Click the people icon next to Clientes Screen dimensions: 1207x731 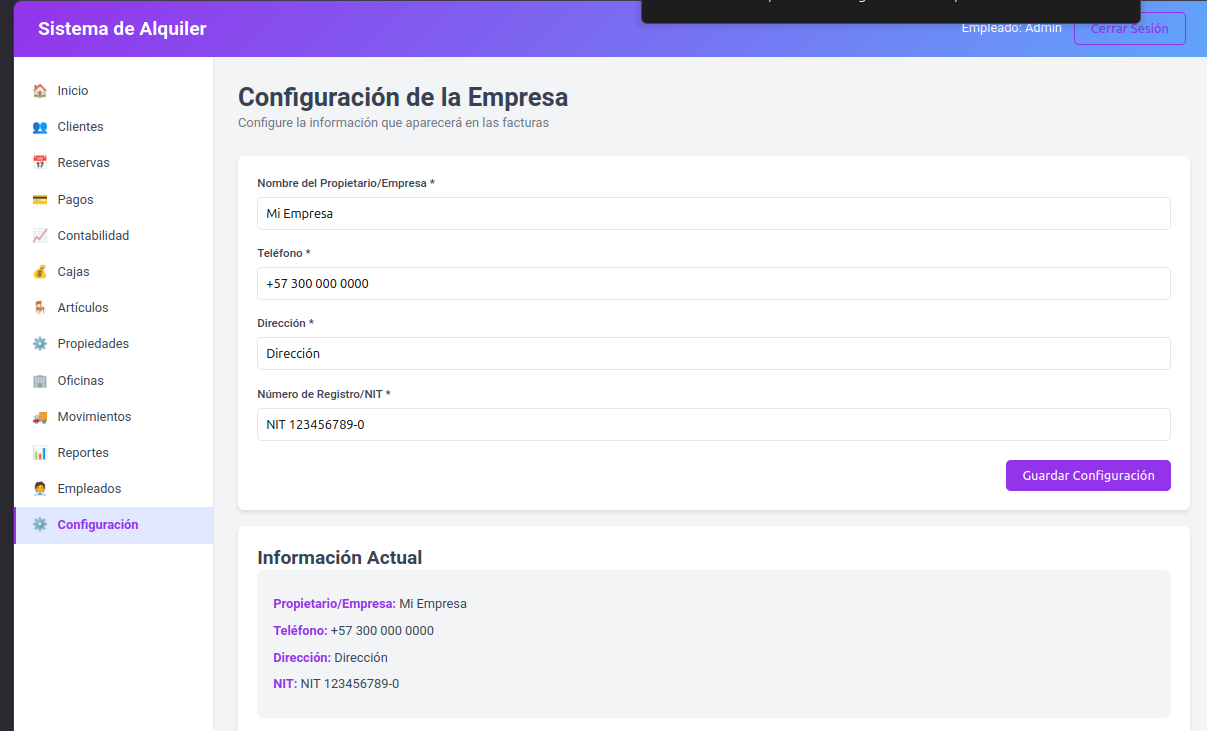(40, 127)
